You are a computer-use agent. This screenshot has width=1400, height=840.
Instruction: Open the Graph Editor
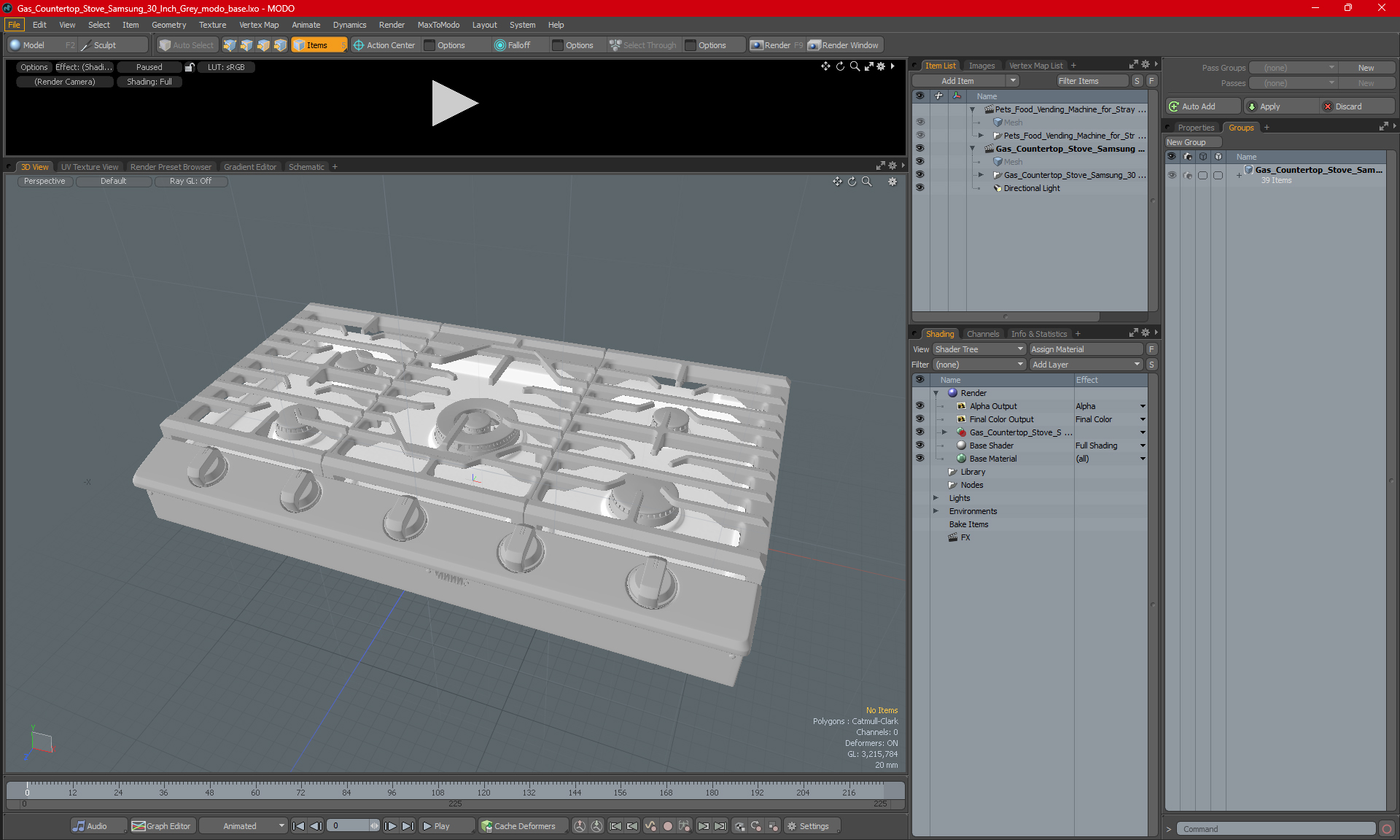[162, 826]
